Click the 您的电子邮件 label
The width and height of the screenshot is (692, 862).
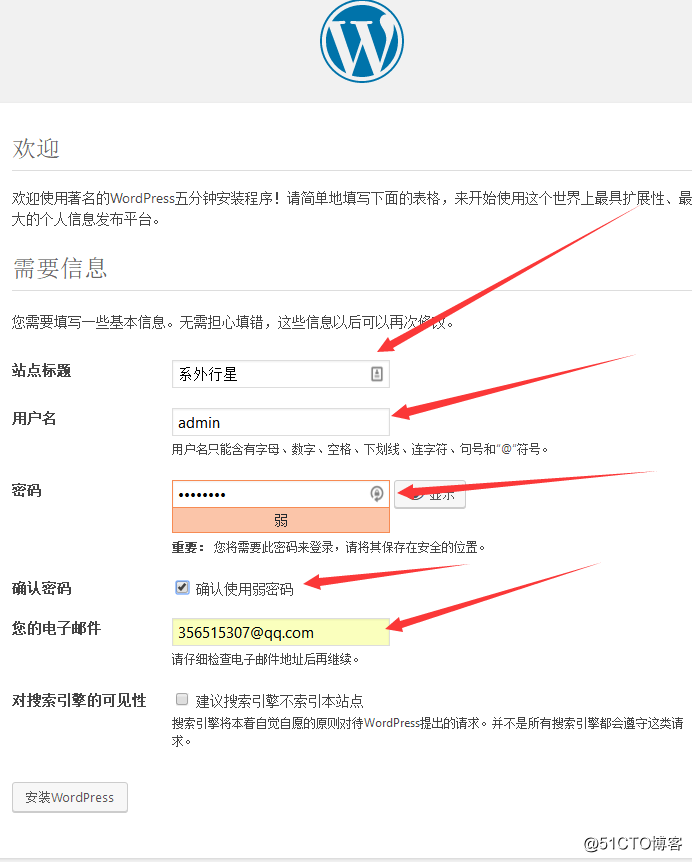[x=56, y=628]
